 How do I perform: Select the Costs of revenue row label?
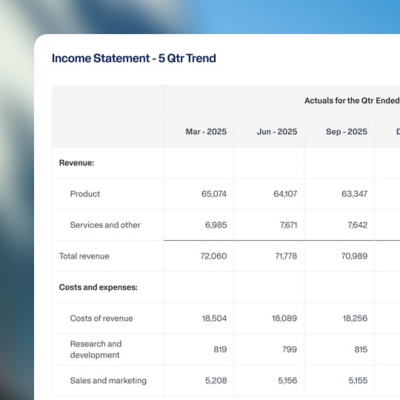(x=101, y=318)
